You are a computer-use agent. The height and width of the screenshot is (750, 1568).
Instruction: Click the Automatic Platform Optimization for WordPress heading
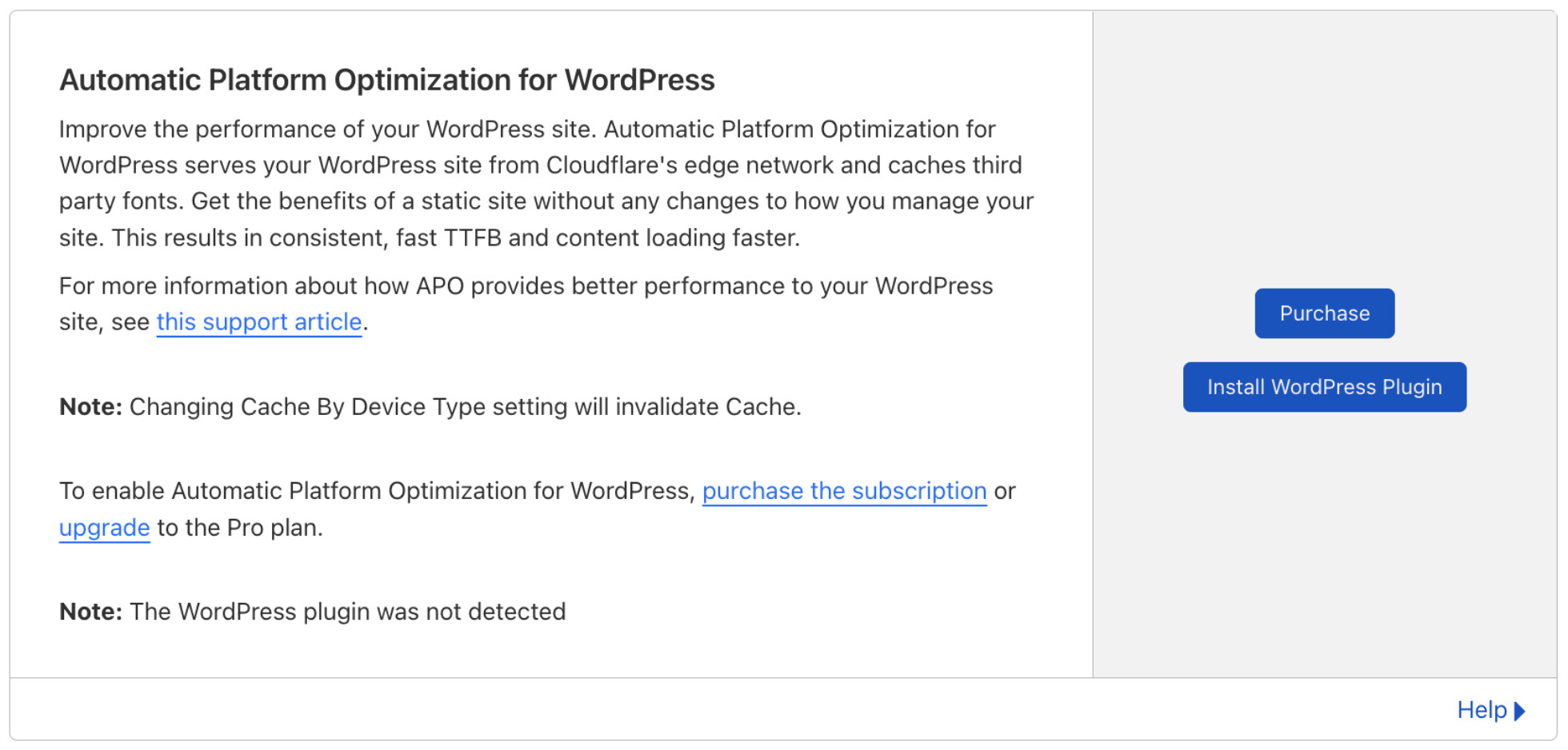click(386, 80)
